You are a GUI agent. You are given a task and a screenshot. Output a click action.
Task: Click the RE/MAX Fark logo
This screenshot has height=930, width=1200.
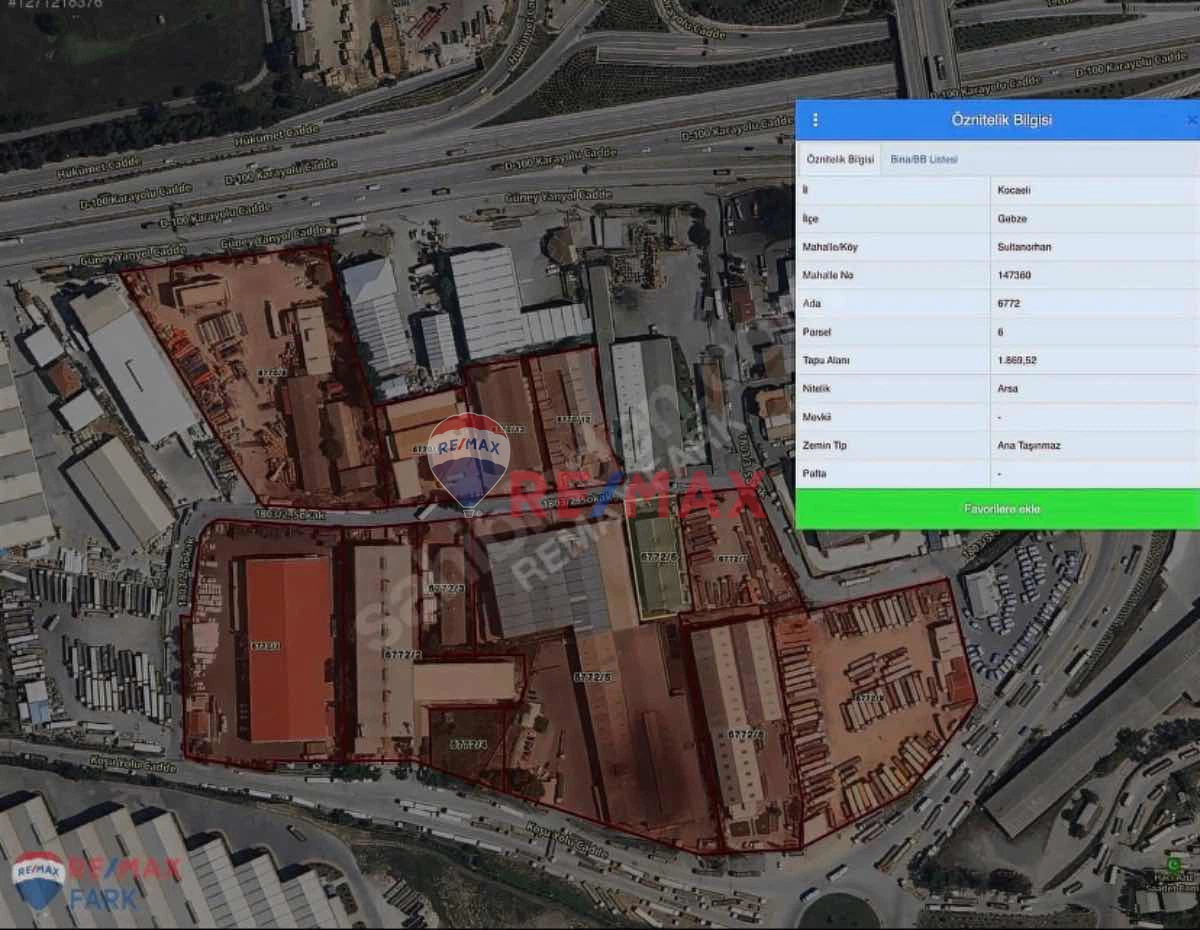[x=94, y=881]
